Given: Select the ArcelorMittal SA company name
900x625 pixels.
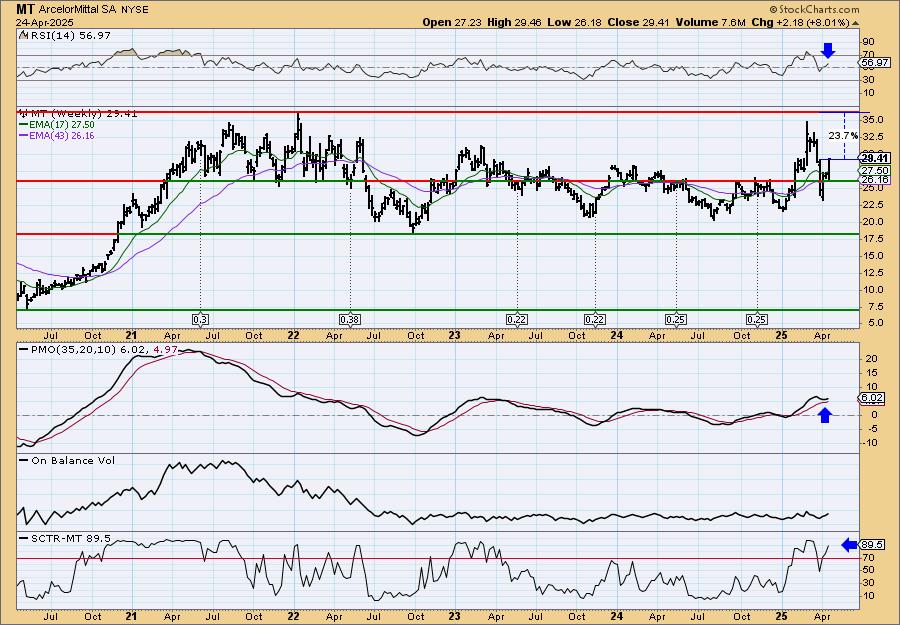Looking at the screenshot, I should 77,9.
